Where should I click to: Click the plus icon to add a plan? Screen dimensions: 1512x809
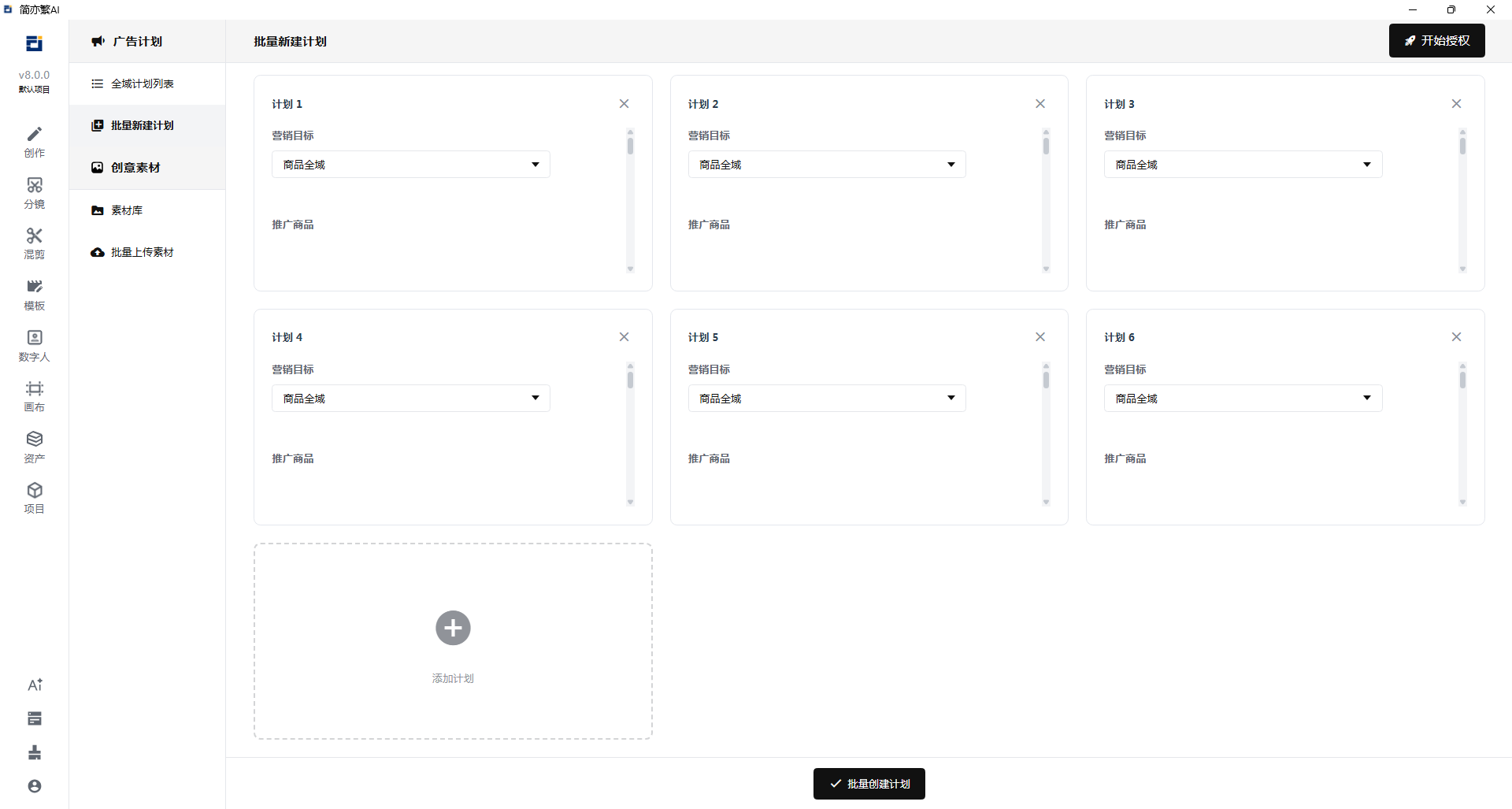[453, 628]
